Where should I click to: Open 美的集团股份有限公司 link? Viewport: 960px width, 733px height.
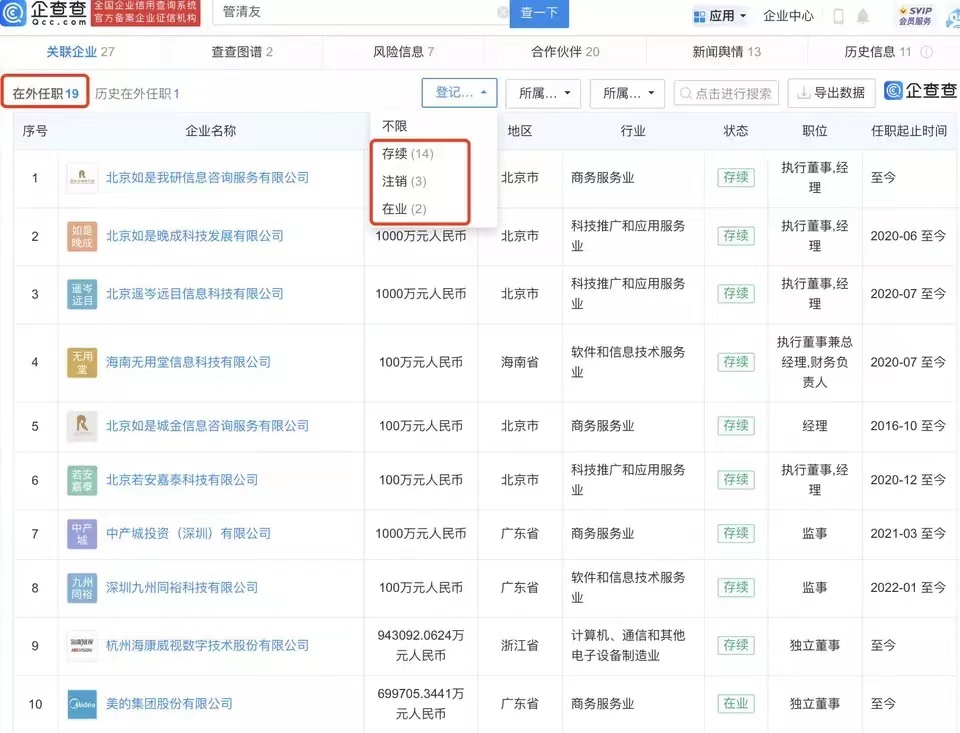pos(169,704)
